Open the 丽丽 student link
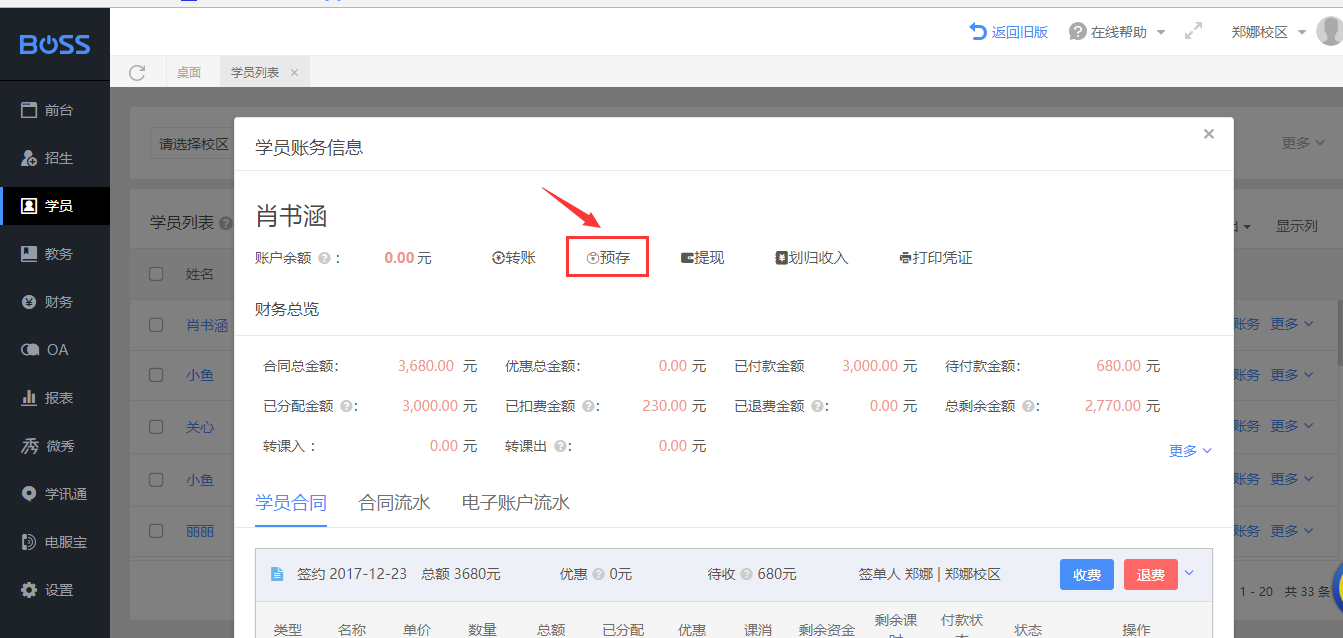This screenshot has width=1343, height=638. (x=200, y=531)
